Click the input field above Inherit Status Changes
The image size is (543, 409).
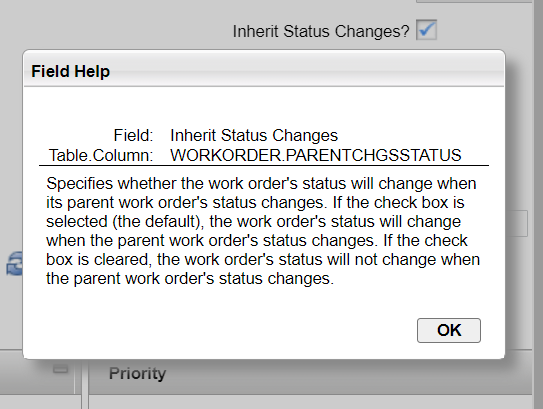point(474,1)
